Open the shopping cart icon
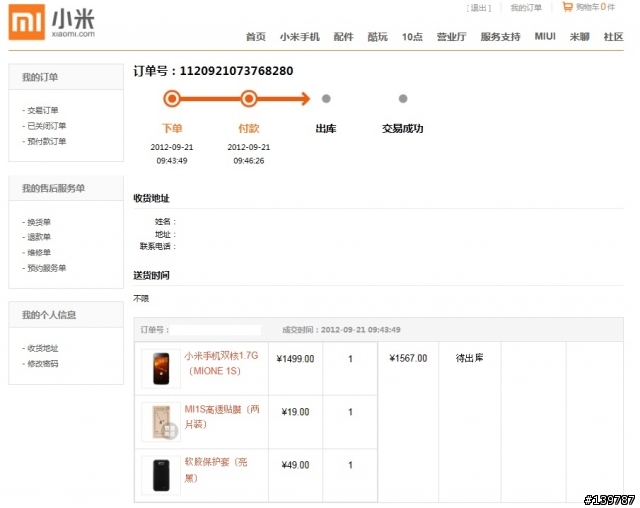 (x=567, y=7)
